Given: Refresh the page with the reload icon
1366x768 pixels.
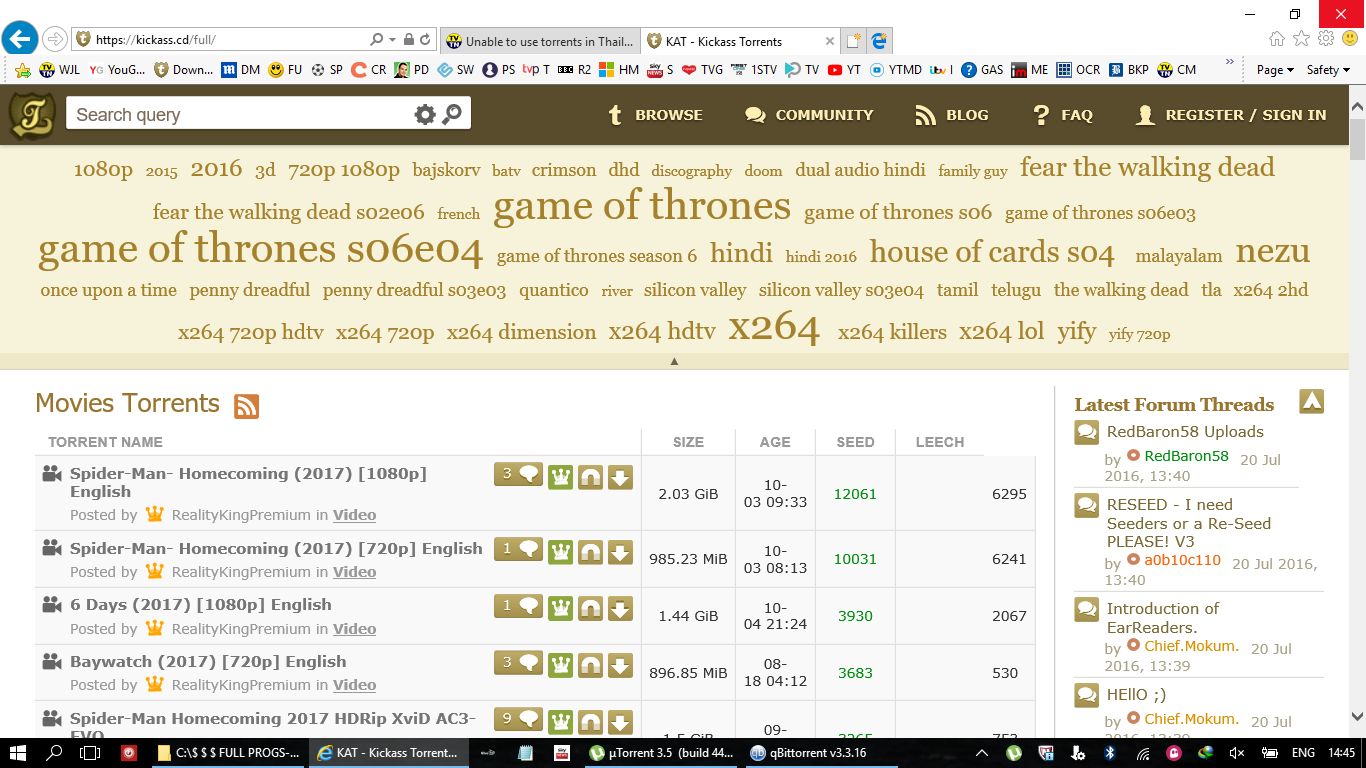Looking at the screenshot, I should pos(426,40).
